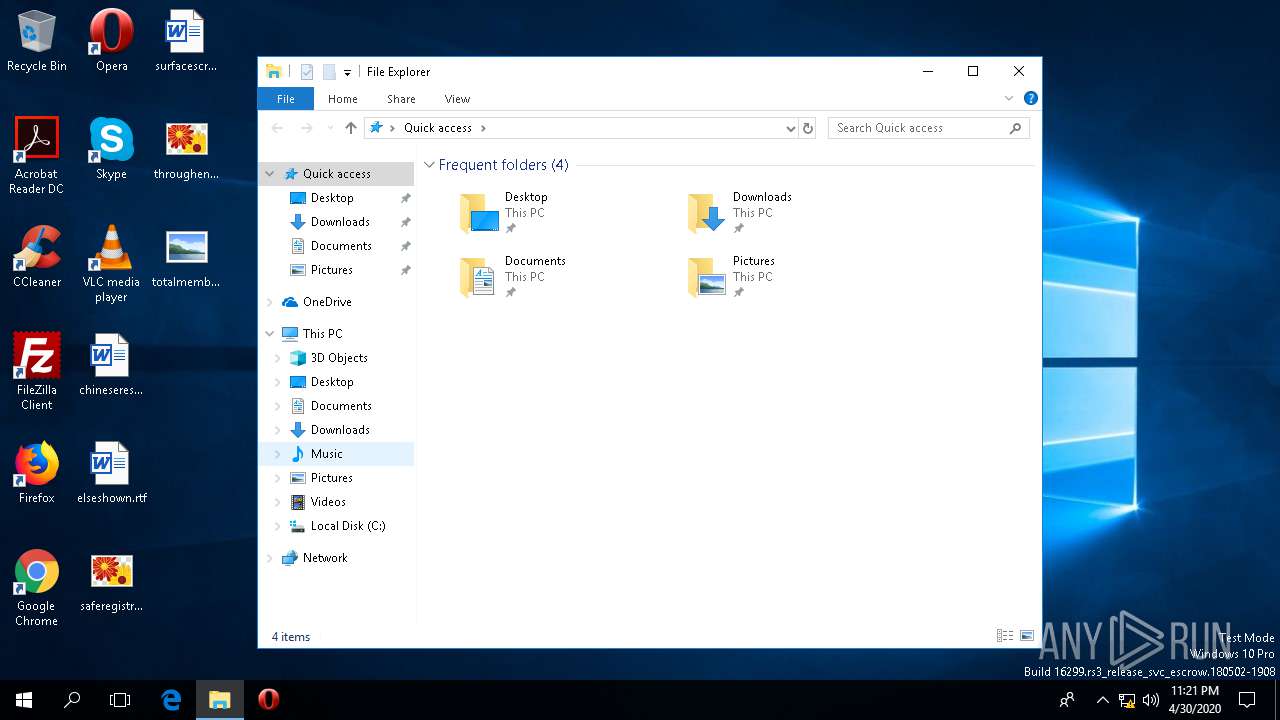Image resolution: width=1280 pixels, height=720 pixels.
Task: Click the Quick access address bar breadcrumb
Action: [x=438, y=128]
